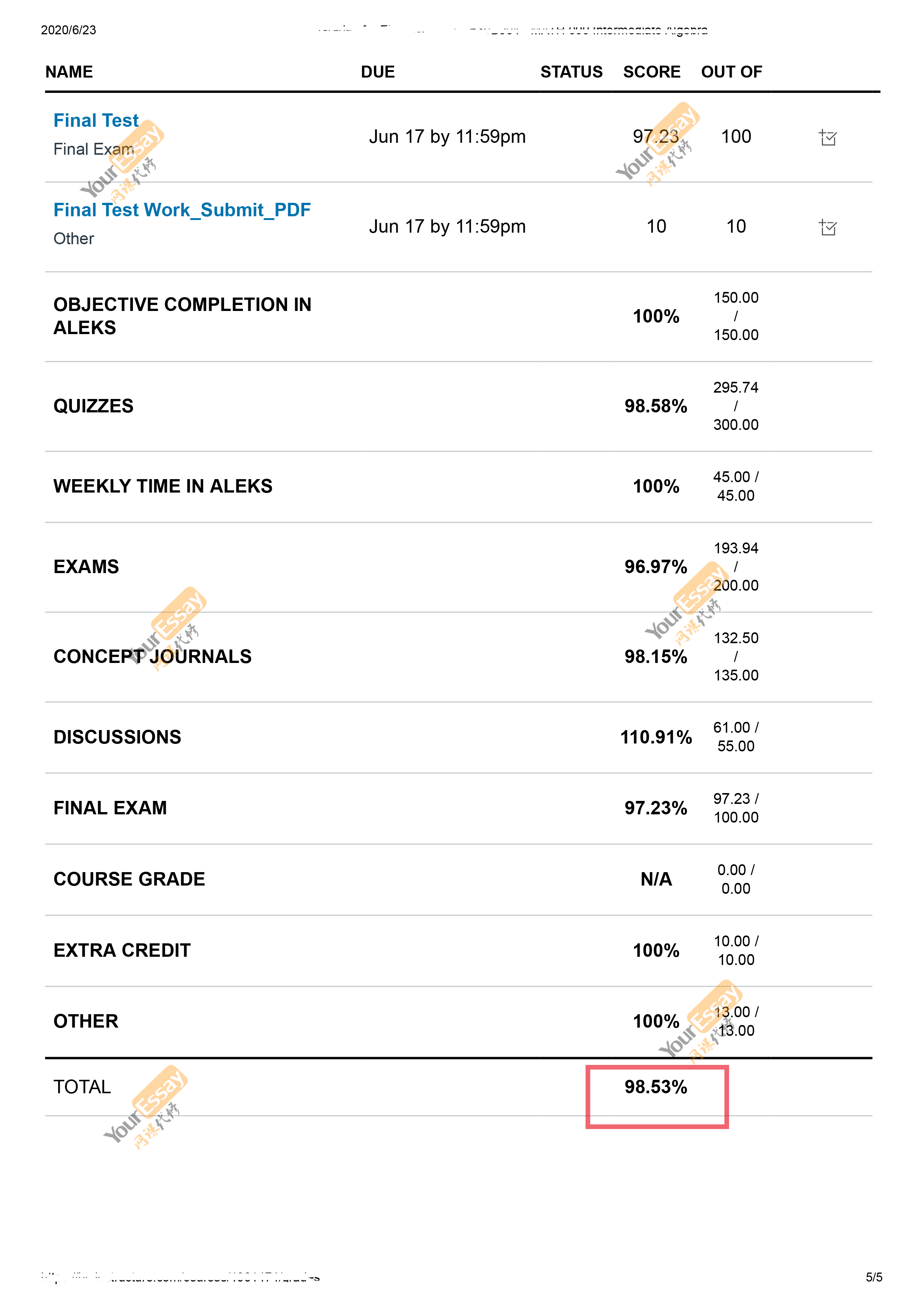Open the Final Test assignment link
Viewport: 924px width, 1308px height.
coord(96,120)
